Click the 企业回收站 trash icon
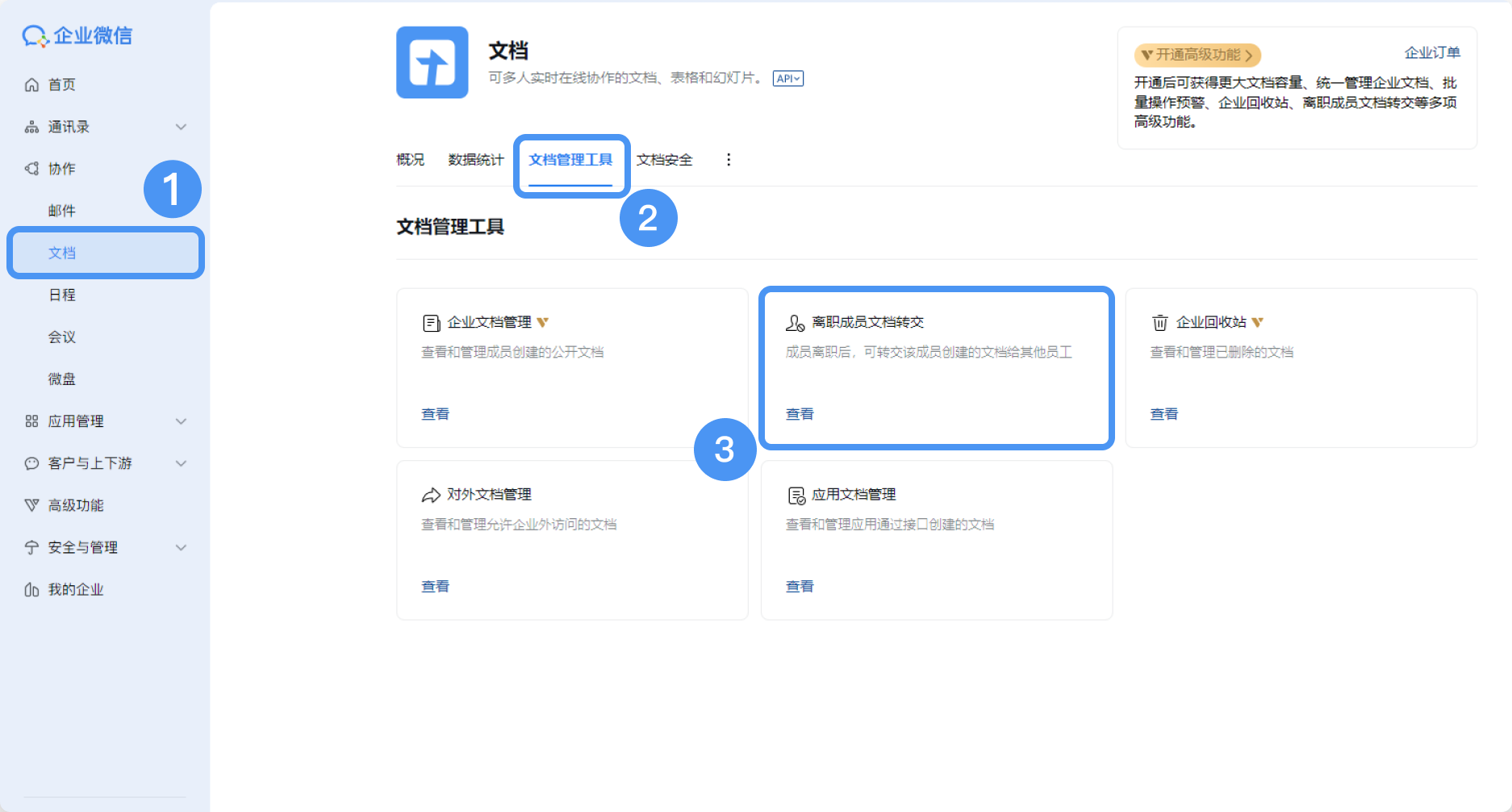 pos(1159,323)
